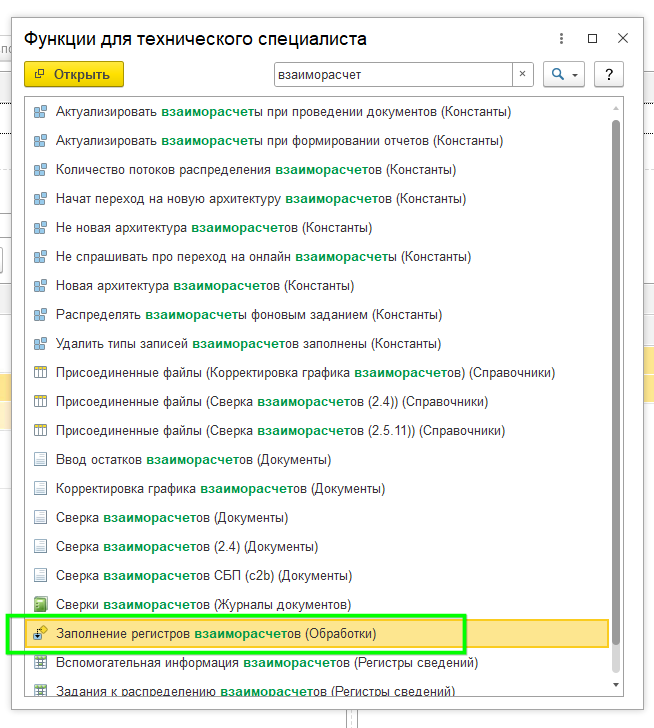Close the Функции для технического специалиста window
654x728 pixels.
tap(623, 38)
